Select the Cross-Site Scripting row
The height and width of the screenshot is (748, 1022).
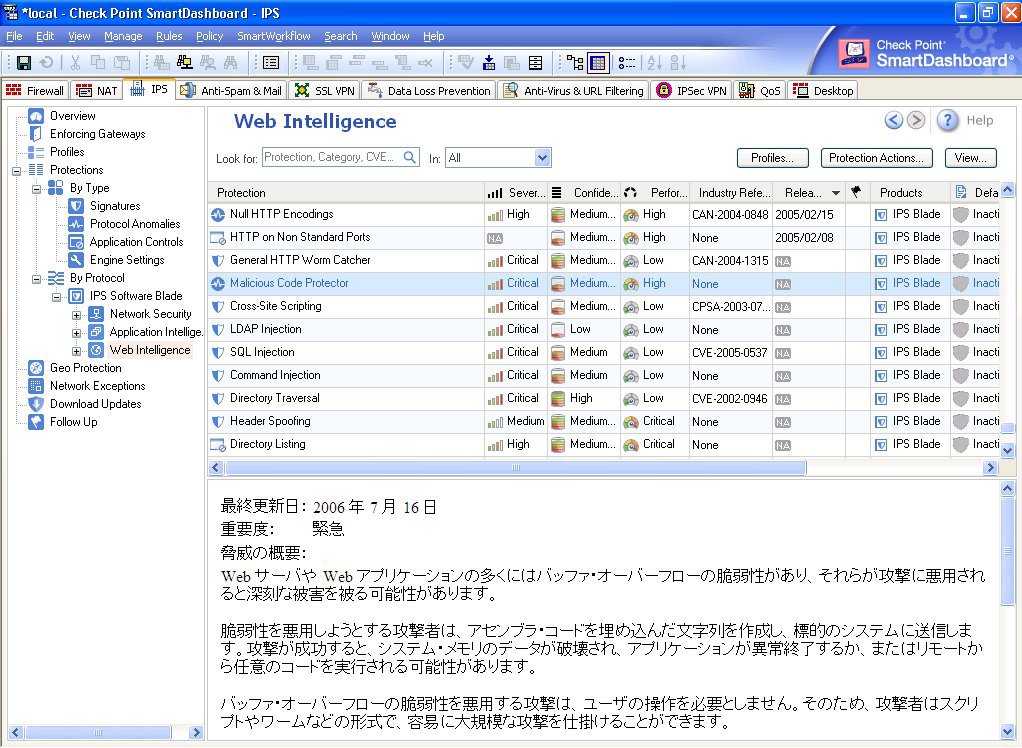point(604,306)
